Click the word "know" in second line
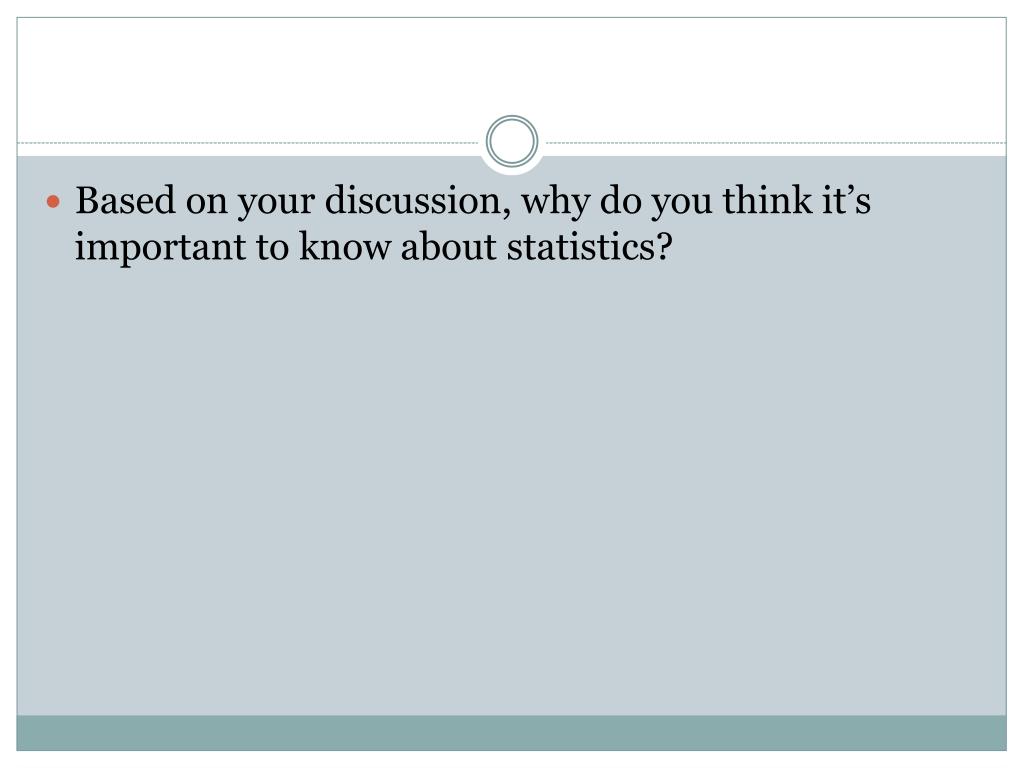The width and height of the screenshot is (1024, 768). coord(345,247)
